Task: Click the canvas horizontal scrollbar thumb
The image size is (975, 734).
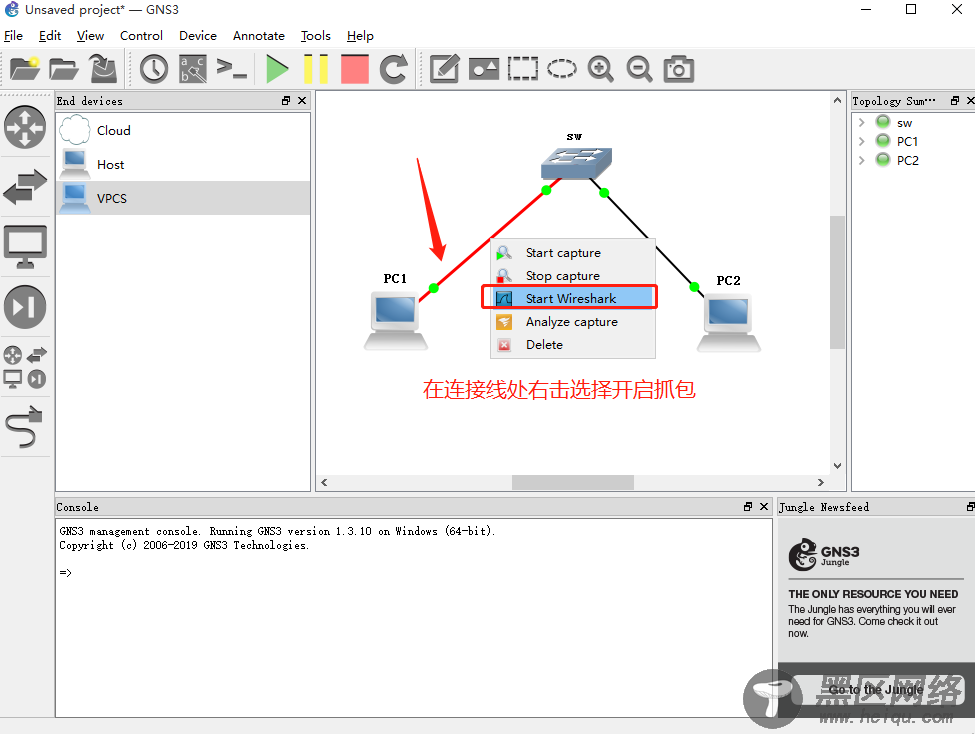Action: [x=573, y=482]
